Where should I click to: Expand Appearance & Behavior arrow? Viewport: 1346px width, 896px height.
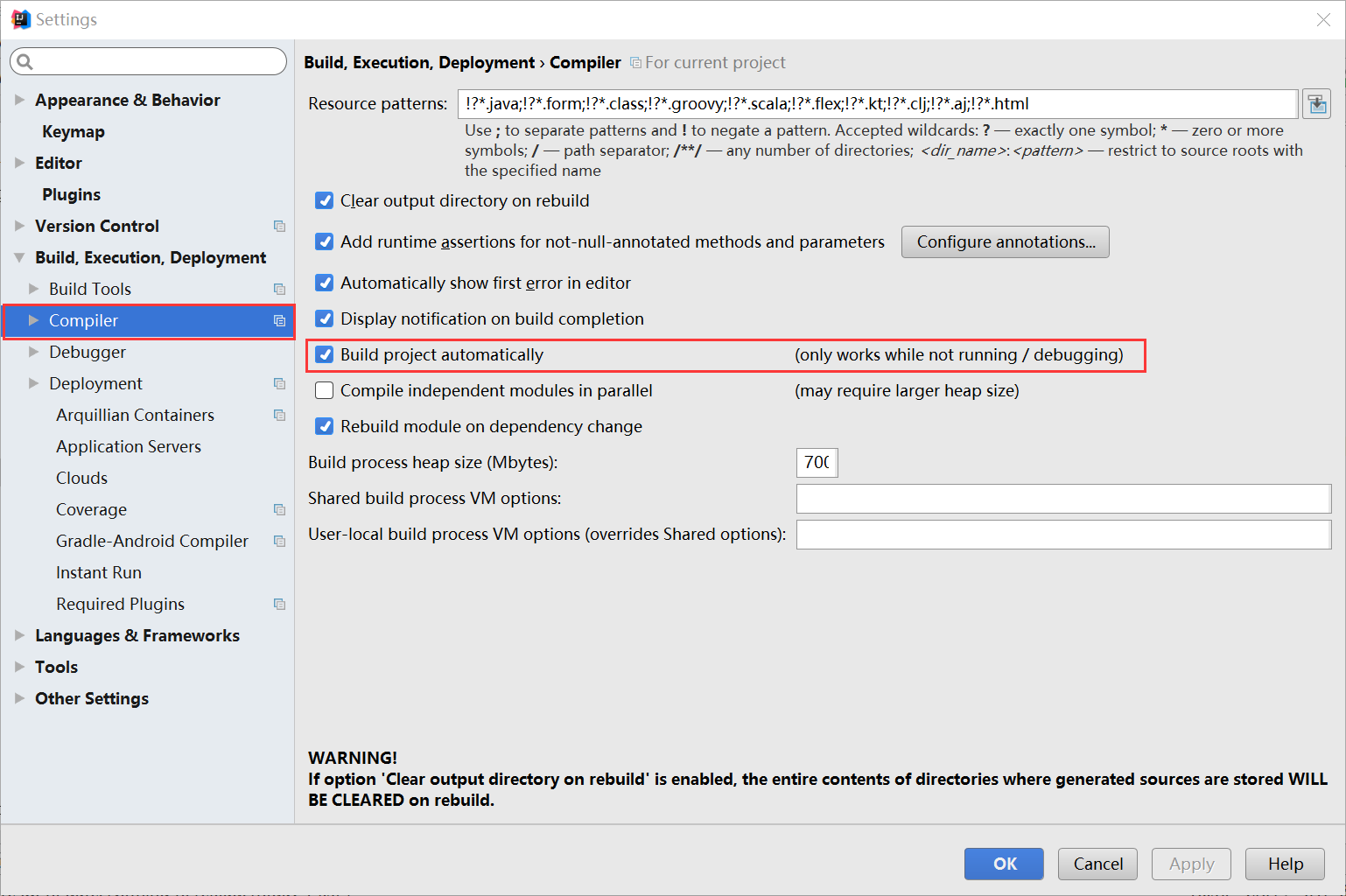point(19,100)
